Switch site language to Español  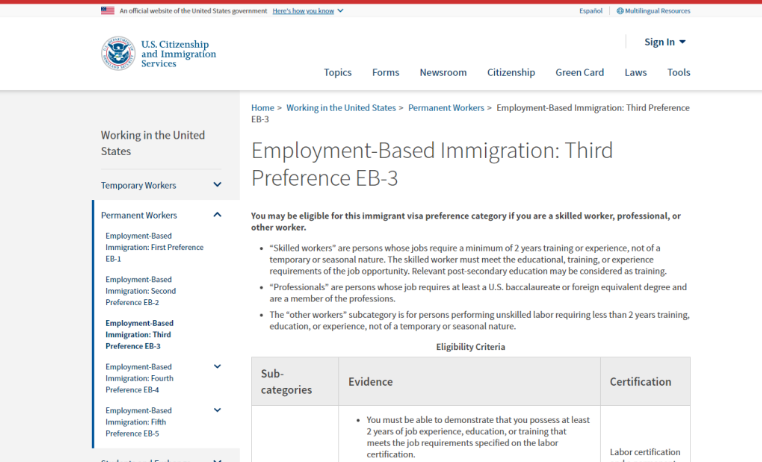590,11
